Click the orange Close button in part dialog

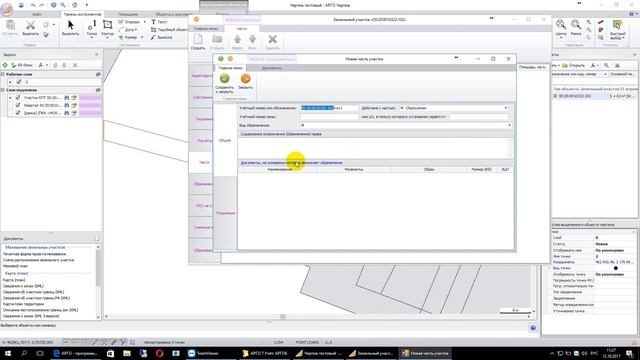tap(245, 81)
